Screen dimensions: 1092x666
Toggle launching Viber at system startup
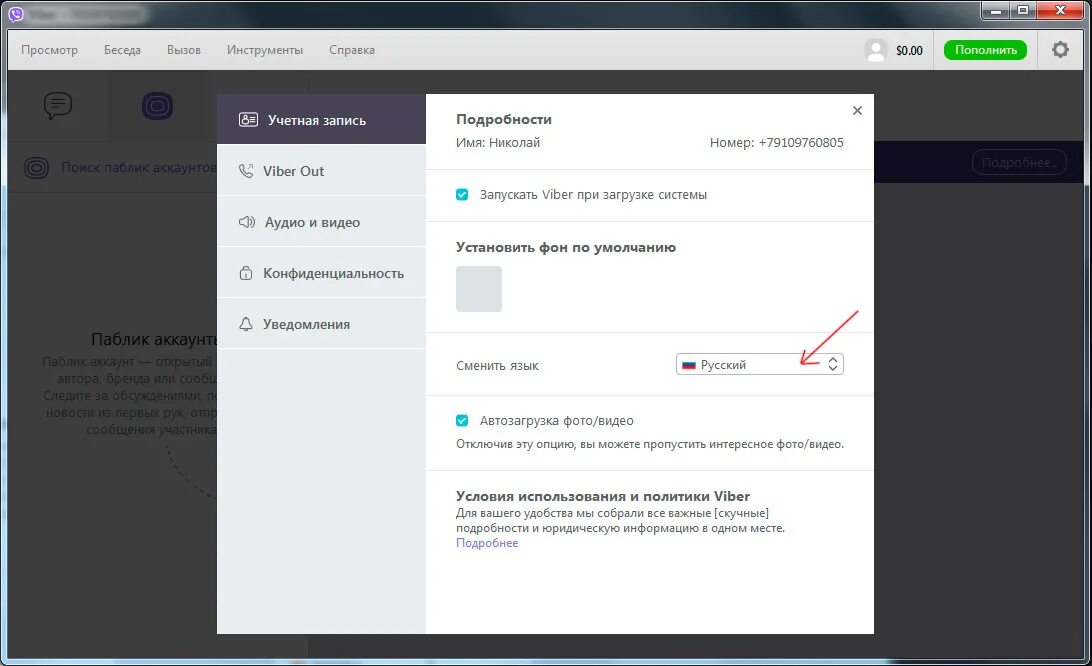pos(462,194)
